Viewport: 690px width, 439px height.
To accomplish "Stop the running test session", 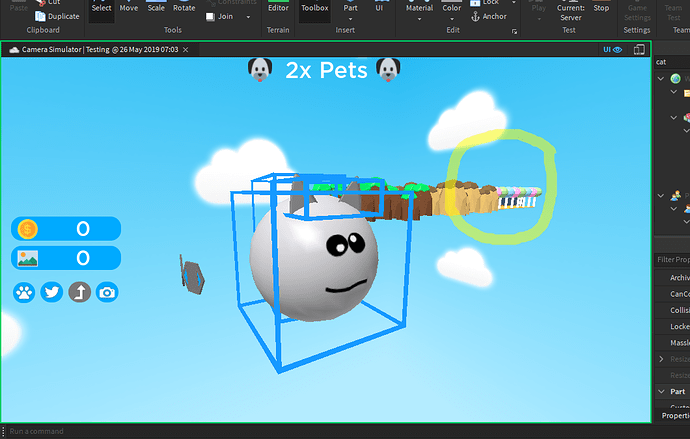I will (601, 7).
